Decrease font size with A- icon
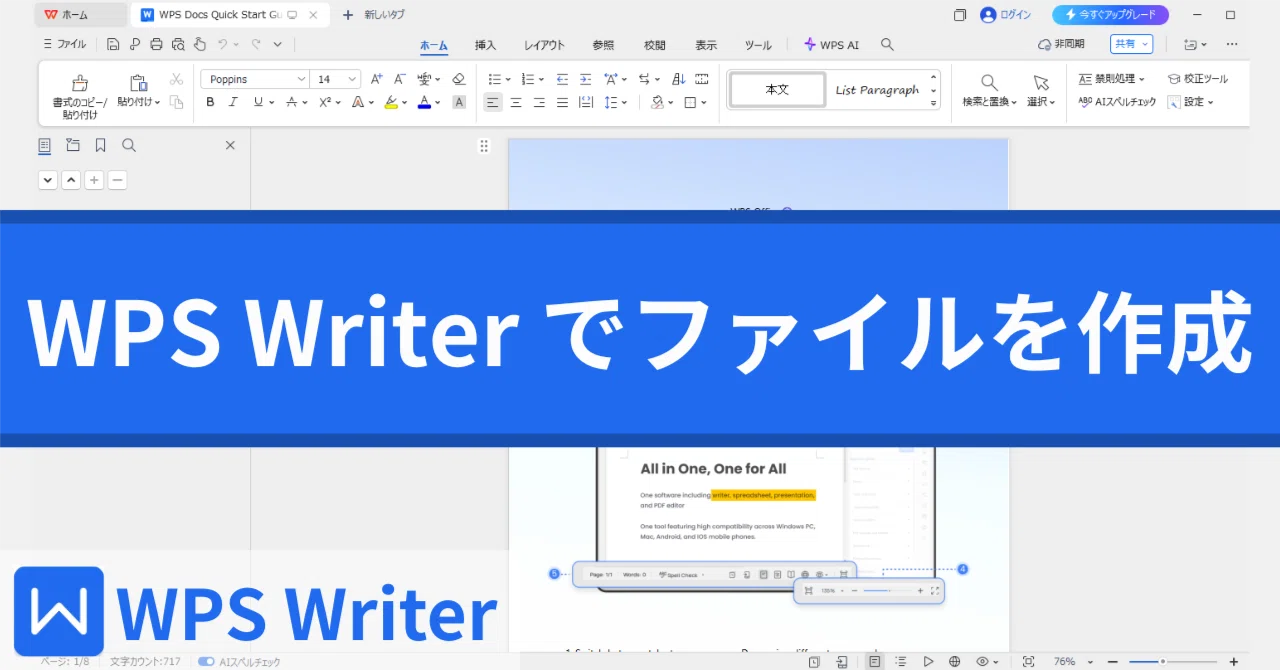Image resolution: width=1280 pixels, height=670 pixels. [x=399, y=79]
